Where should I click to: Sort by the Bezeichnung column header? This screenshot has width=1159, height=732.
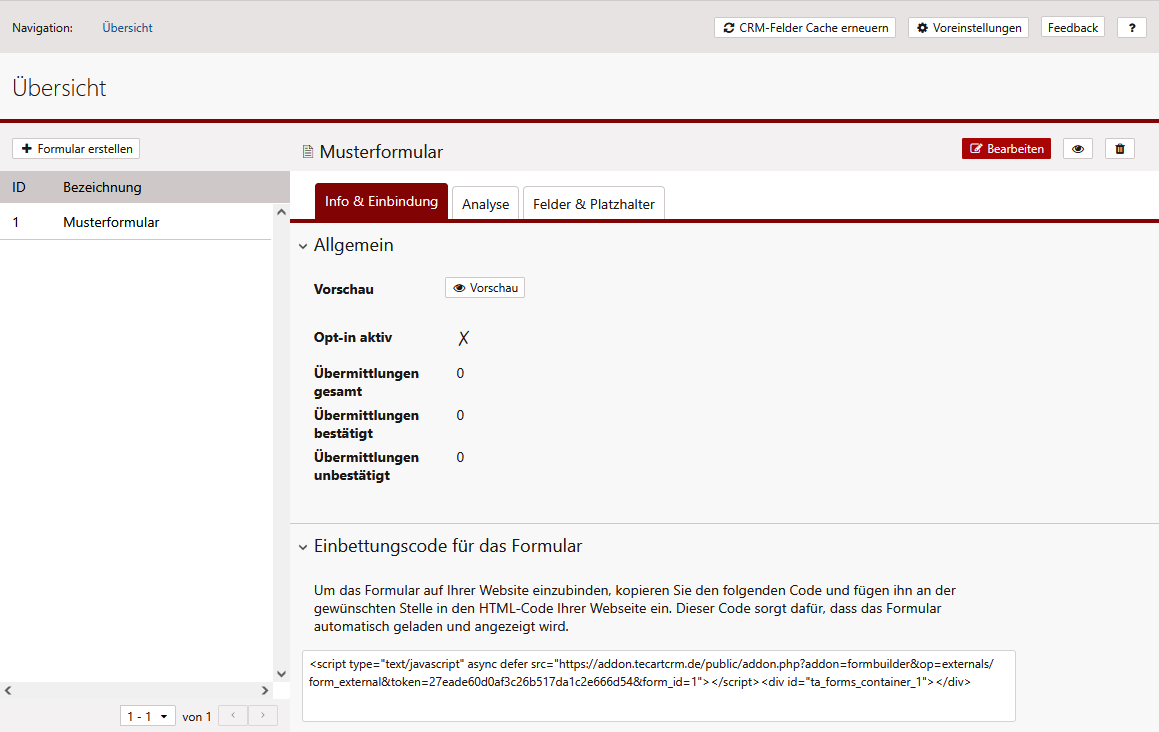point(102,187)
